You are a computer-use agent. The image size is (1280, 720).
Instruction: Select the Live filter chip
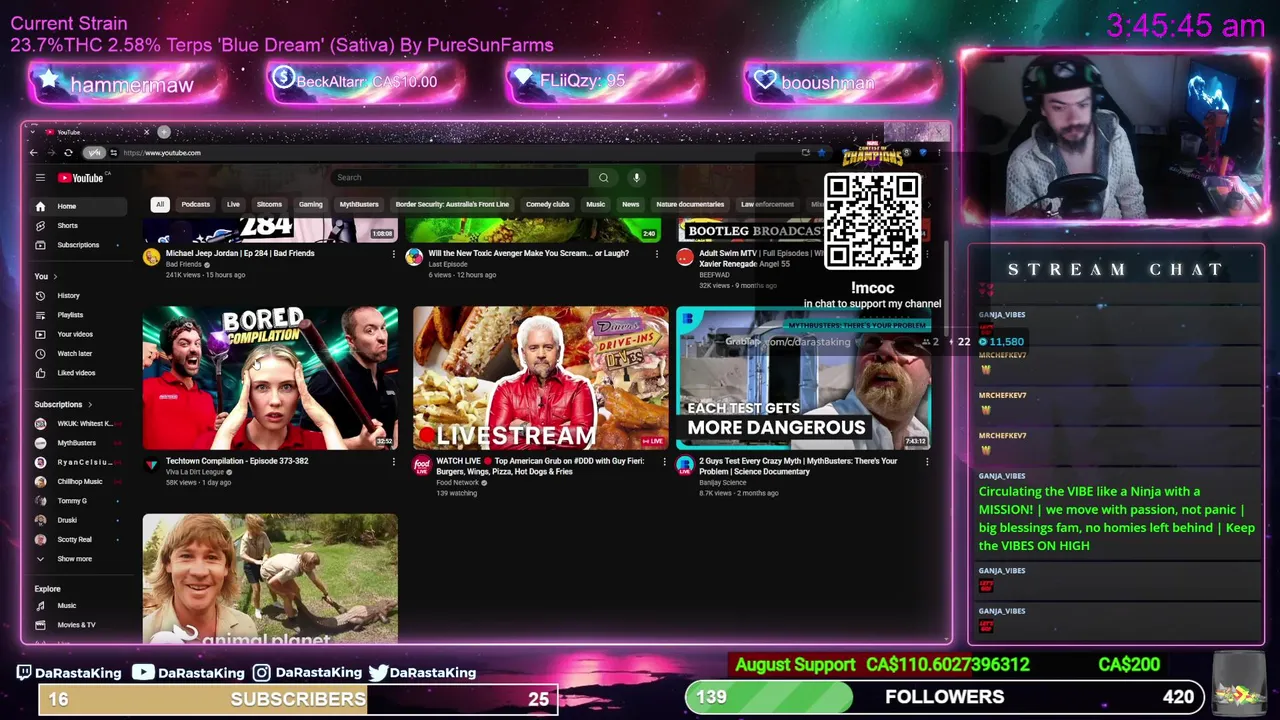click(233, 204)
